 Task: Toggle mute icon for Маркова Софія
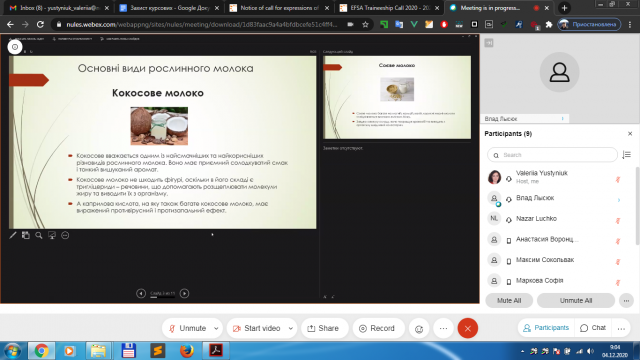point(618,282)
